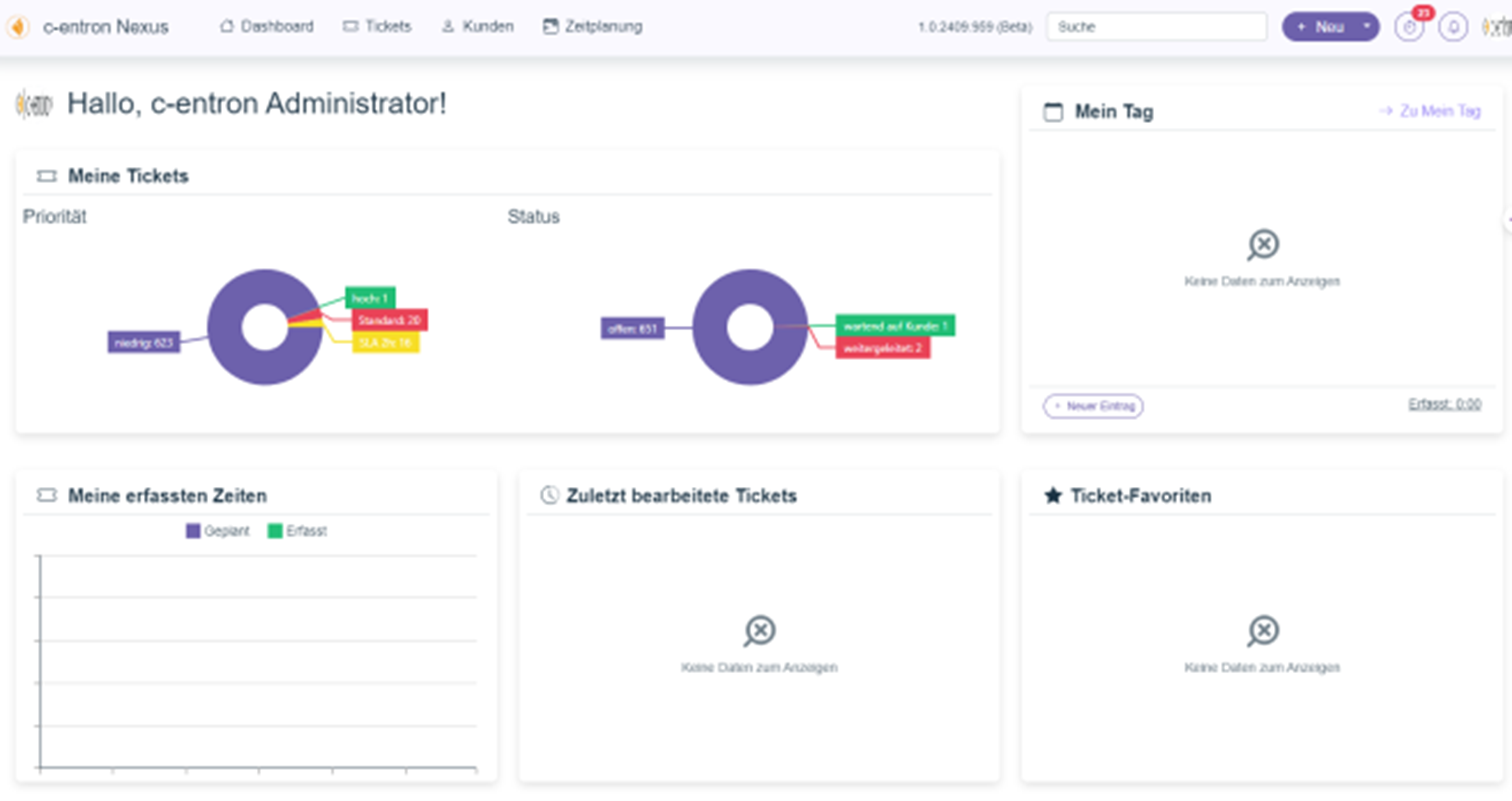Click the star icon beside Ticket-Favoriten
Viewport: 1512px width, 801px height.
(x=1052, y=496)
